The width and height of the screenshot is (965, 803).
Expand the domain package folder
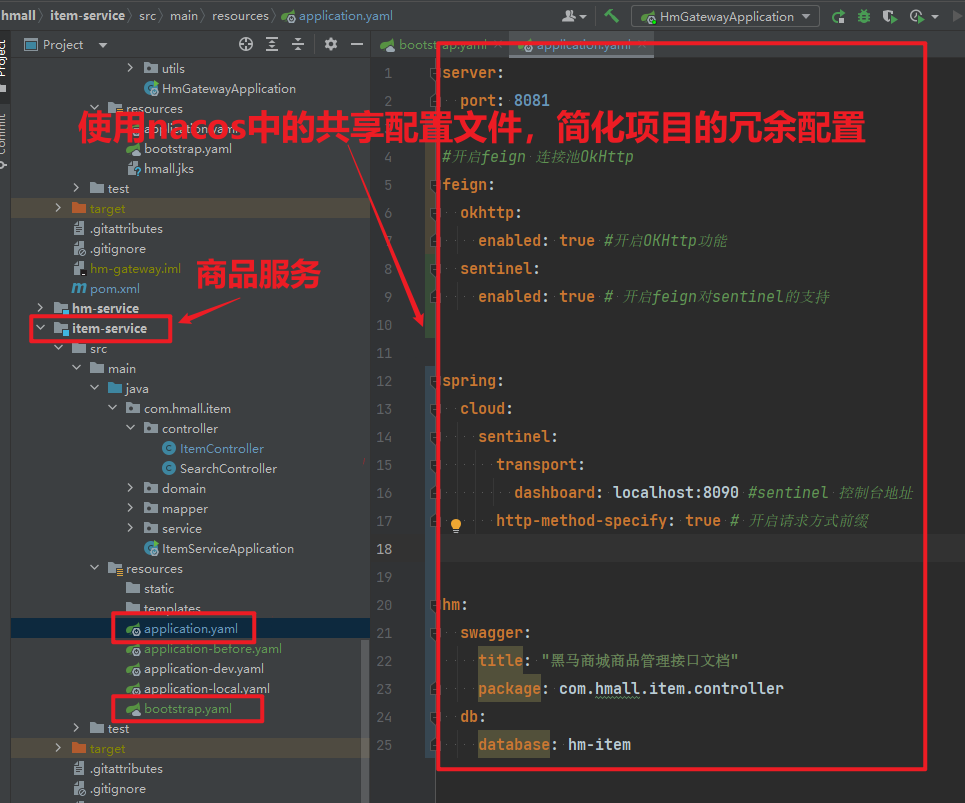pyautogui.click(x=131, y=488)
